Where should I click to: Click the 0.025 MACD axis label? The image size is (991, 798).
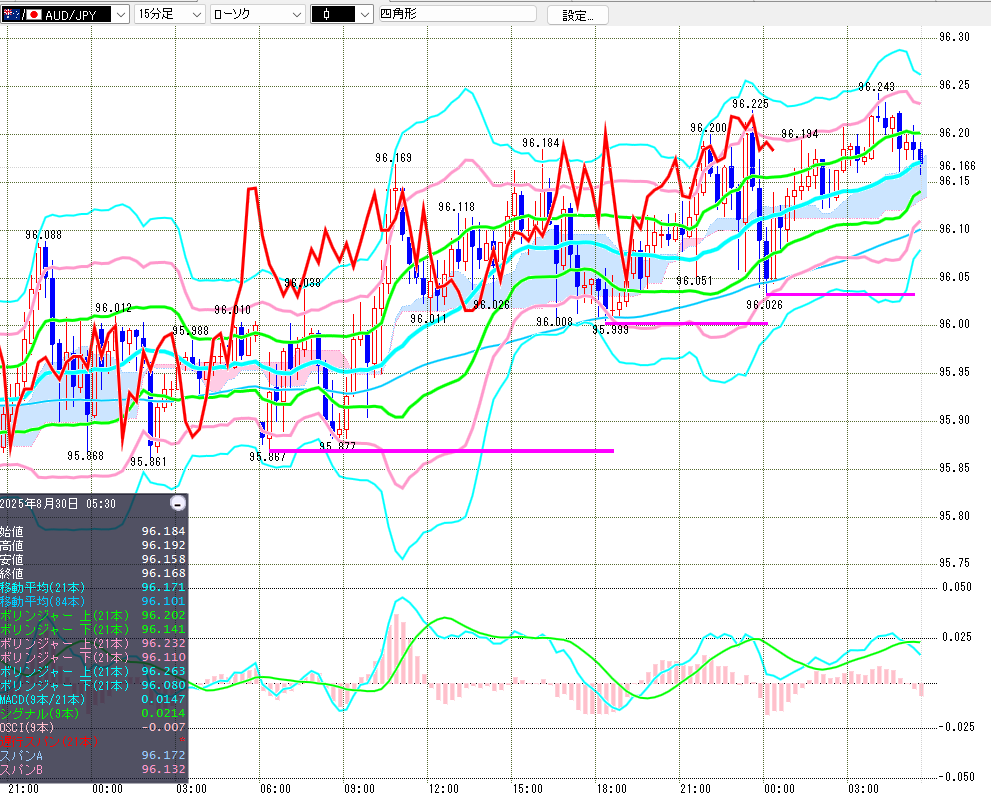(957, 636)
